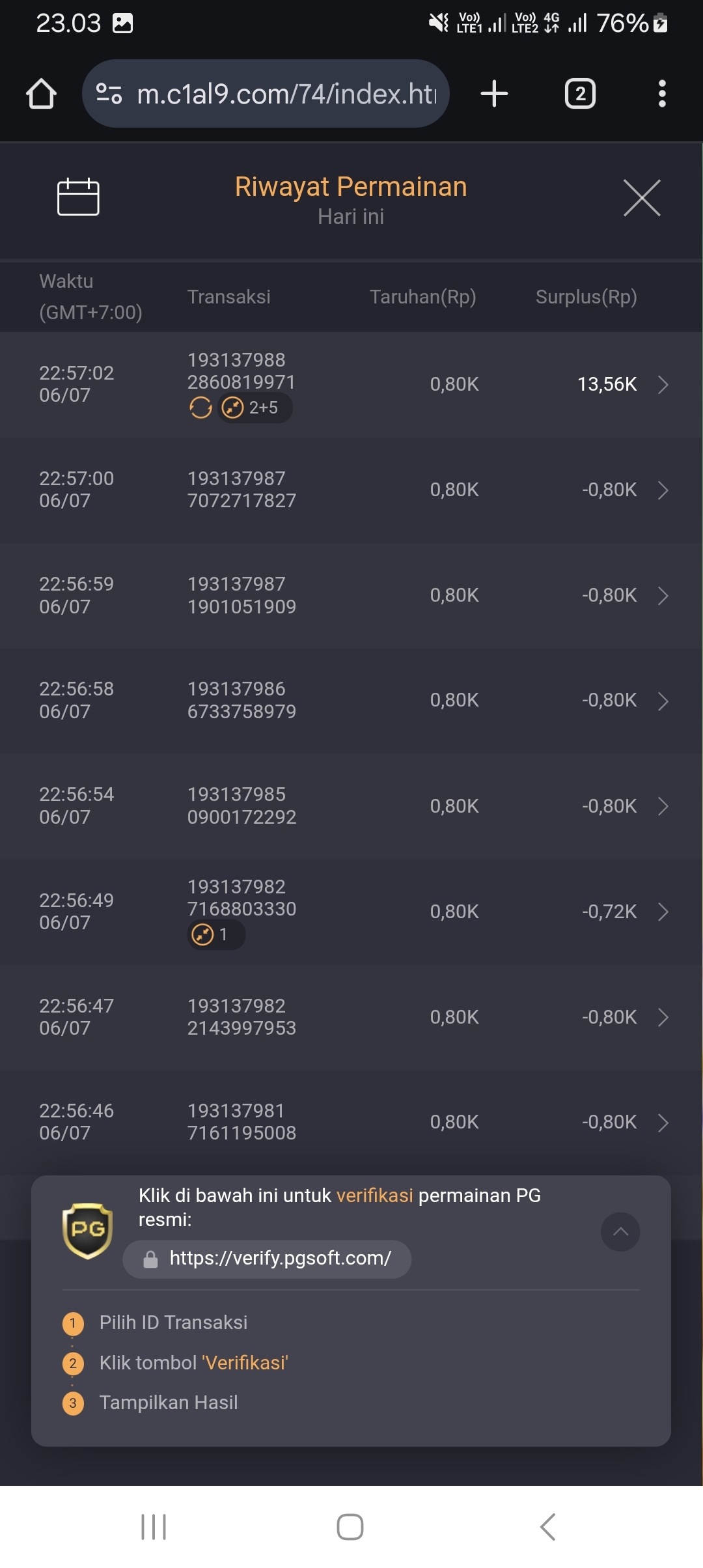
Task: Click the badge with 1 on the 22:56:49 transaction
Action: coord(216,934)
